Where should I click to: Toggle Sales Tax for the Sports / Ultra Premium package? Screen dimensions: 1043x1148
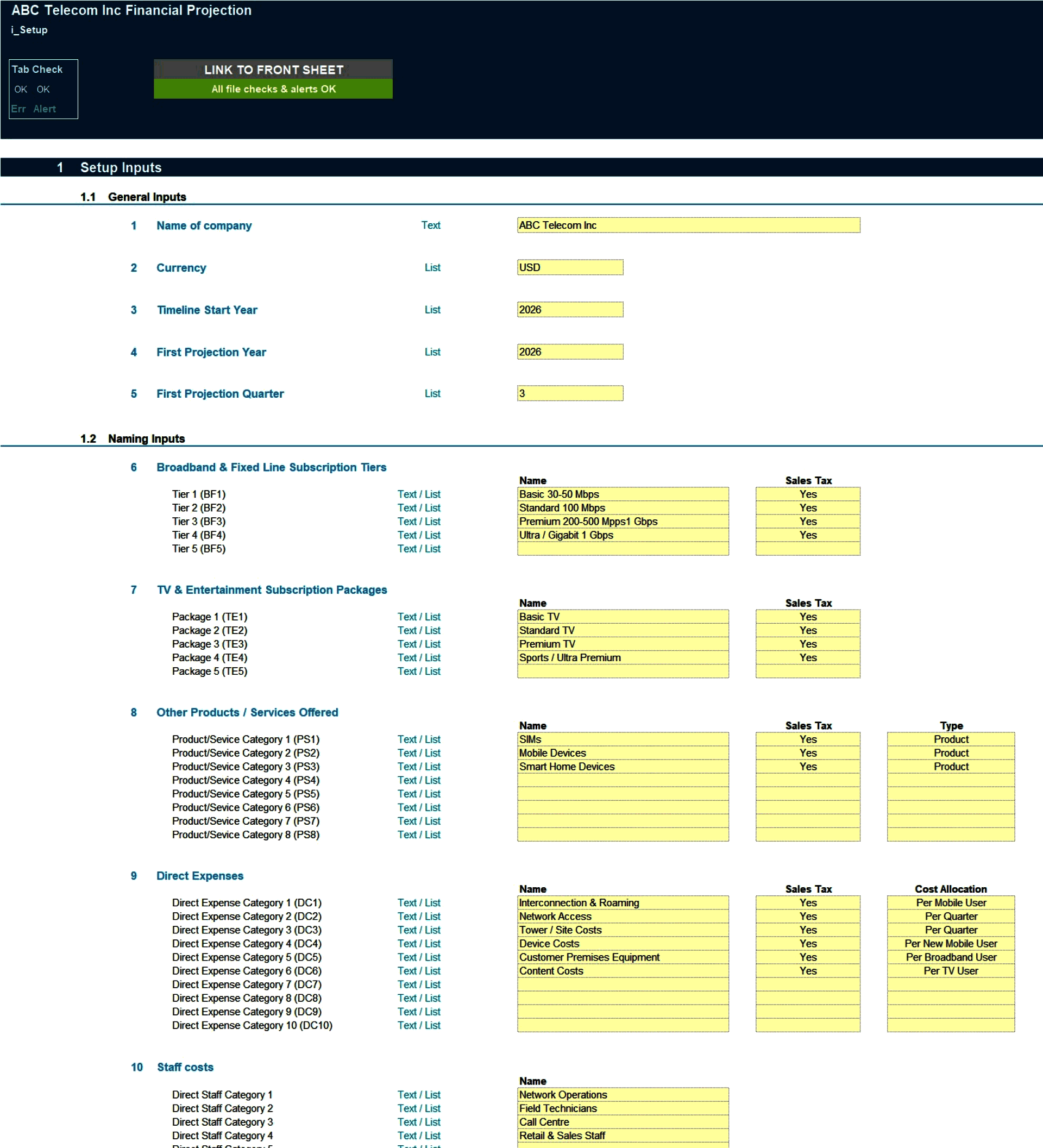pyautogui.click(x=807, y=658)
